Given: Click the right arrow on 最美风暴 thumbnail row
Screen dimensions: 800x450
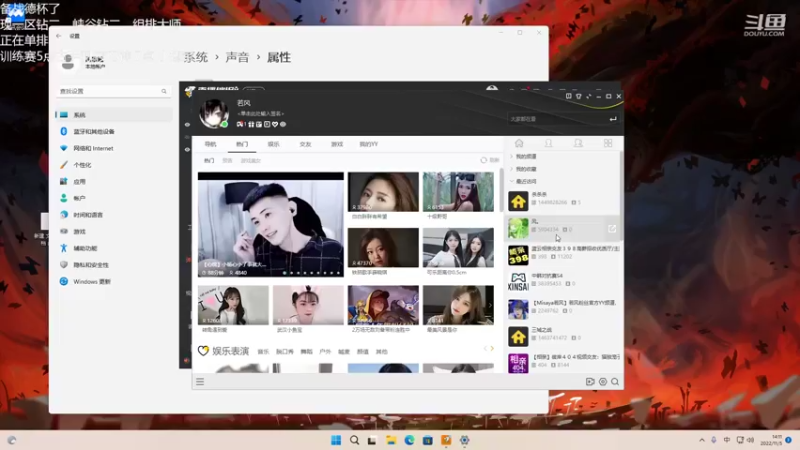Looking at the screenshot, I should [x=490, y=305].
